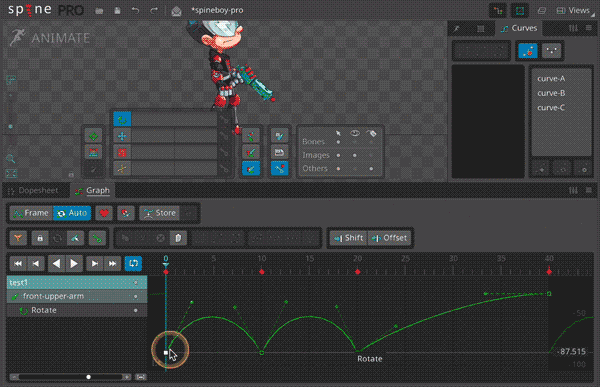Click the green key icon in graph toolbar
The width and height of the screenshot is (600, 387).
[x=97, y=238]
